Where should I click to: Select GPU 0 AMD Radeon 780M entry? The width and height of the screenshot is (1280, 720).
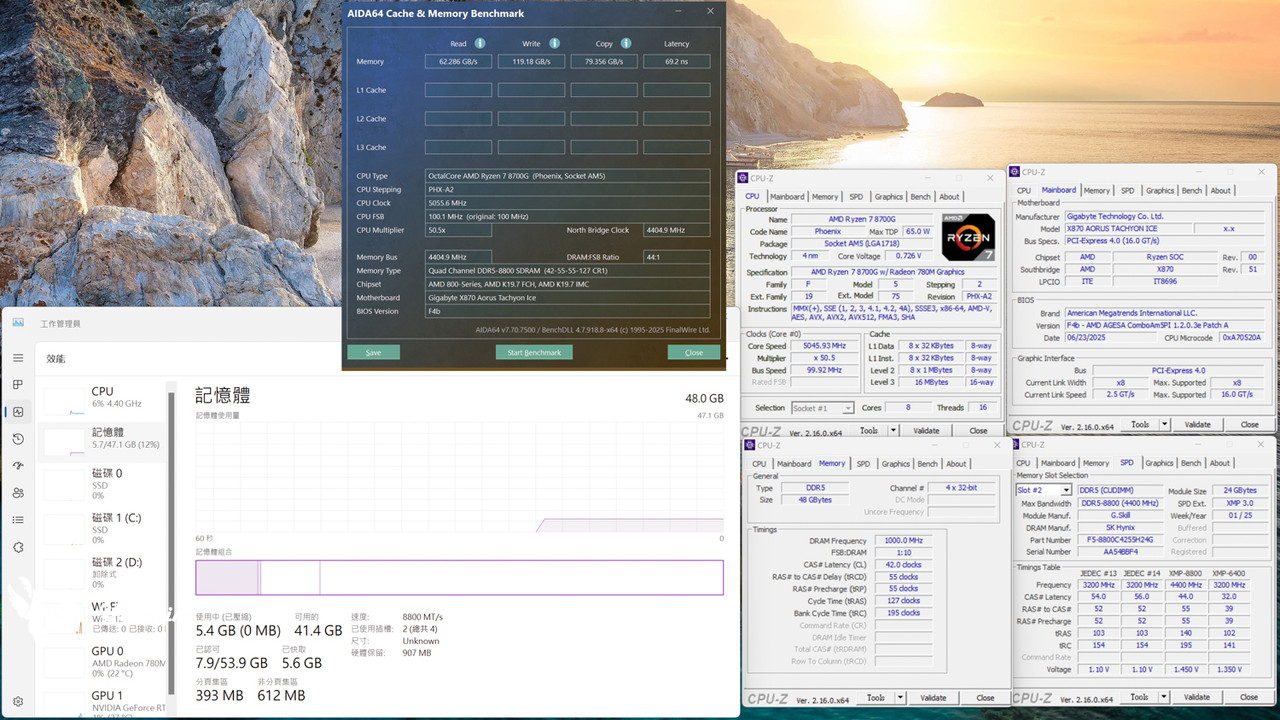(103, 661)
